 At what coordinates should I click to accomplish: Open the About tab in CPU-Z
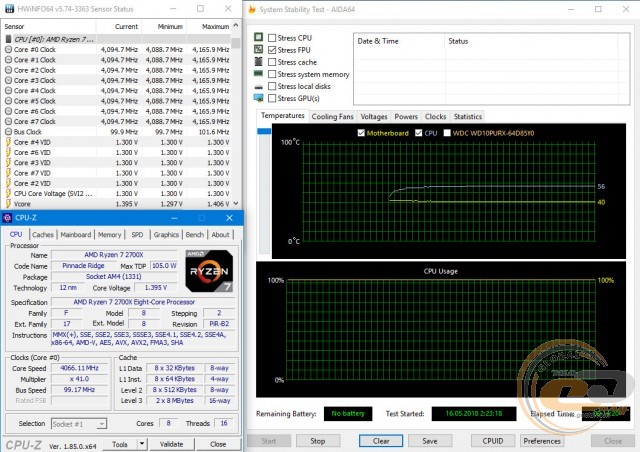pyautogui.click(x=220, y=235)
